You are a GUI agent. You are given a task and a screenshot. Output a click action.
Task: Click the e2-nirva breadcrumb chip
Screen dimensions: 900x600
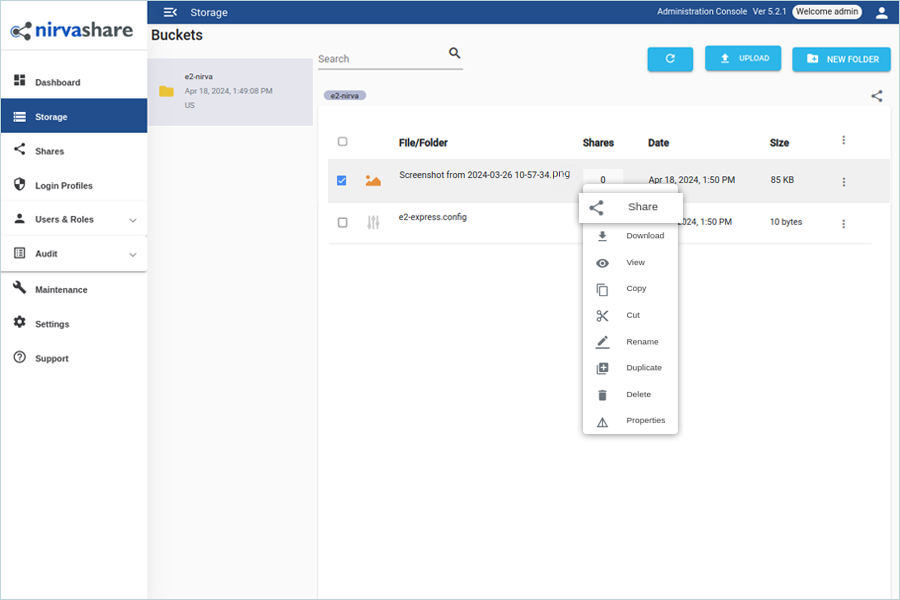344,95
